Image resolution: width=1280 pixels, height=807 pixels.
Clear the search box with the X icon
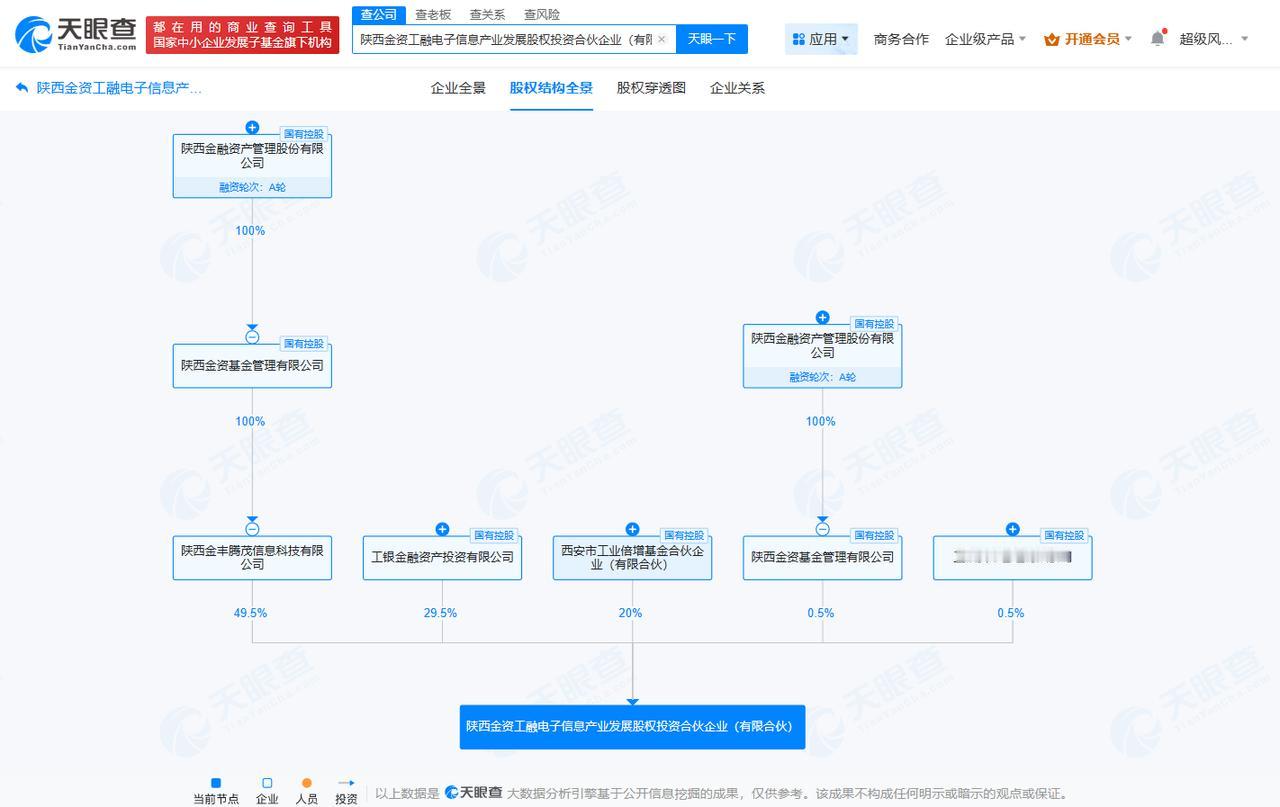coord(661,39)
